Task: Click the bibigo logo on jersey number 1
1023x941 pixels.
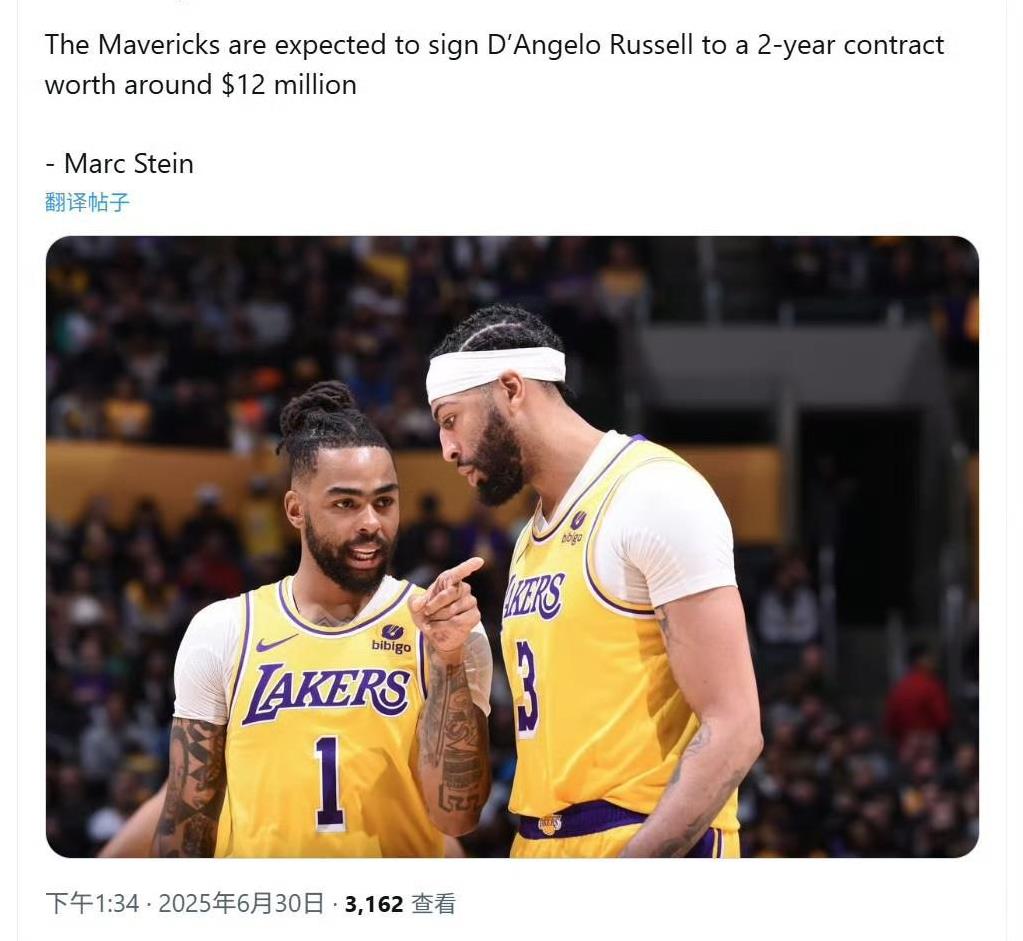Action: [391, 638]
